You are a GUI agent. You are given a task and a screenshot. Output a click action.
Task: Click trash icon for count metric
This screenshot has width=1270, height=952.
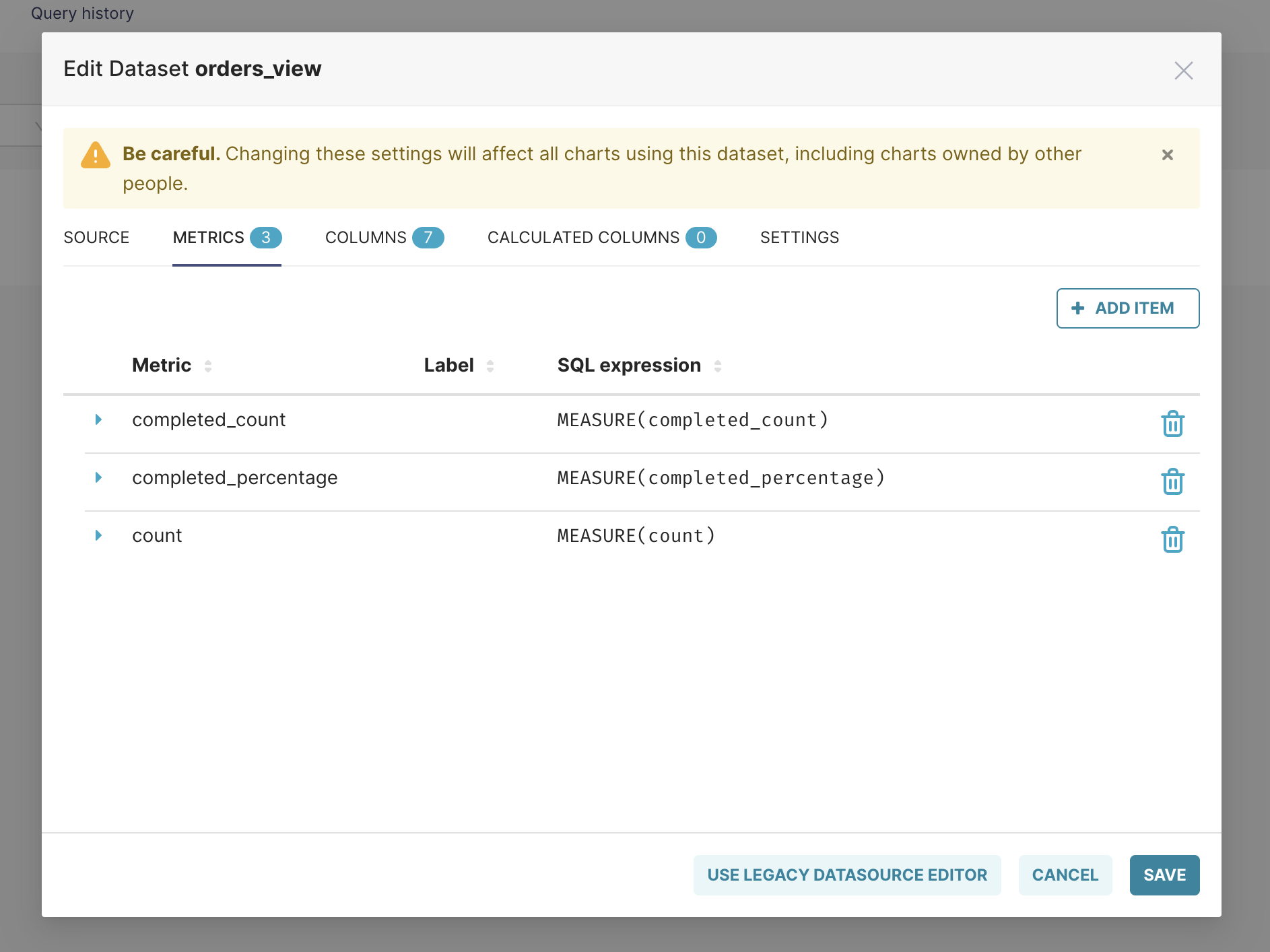1172,539
